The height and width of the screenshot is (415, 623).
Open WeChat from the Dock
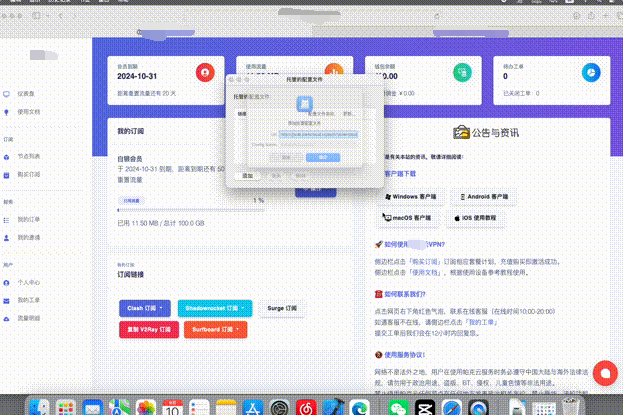[398, 407]
